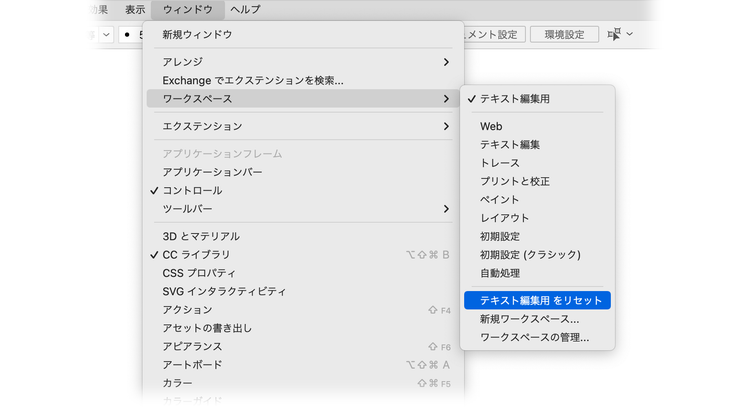Switch to the Web workspace
The width and height of the screenshot is (750, 407).
point(491,126)
